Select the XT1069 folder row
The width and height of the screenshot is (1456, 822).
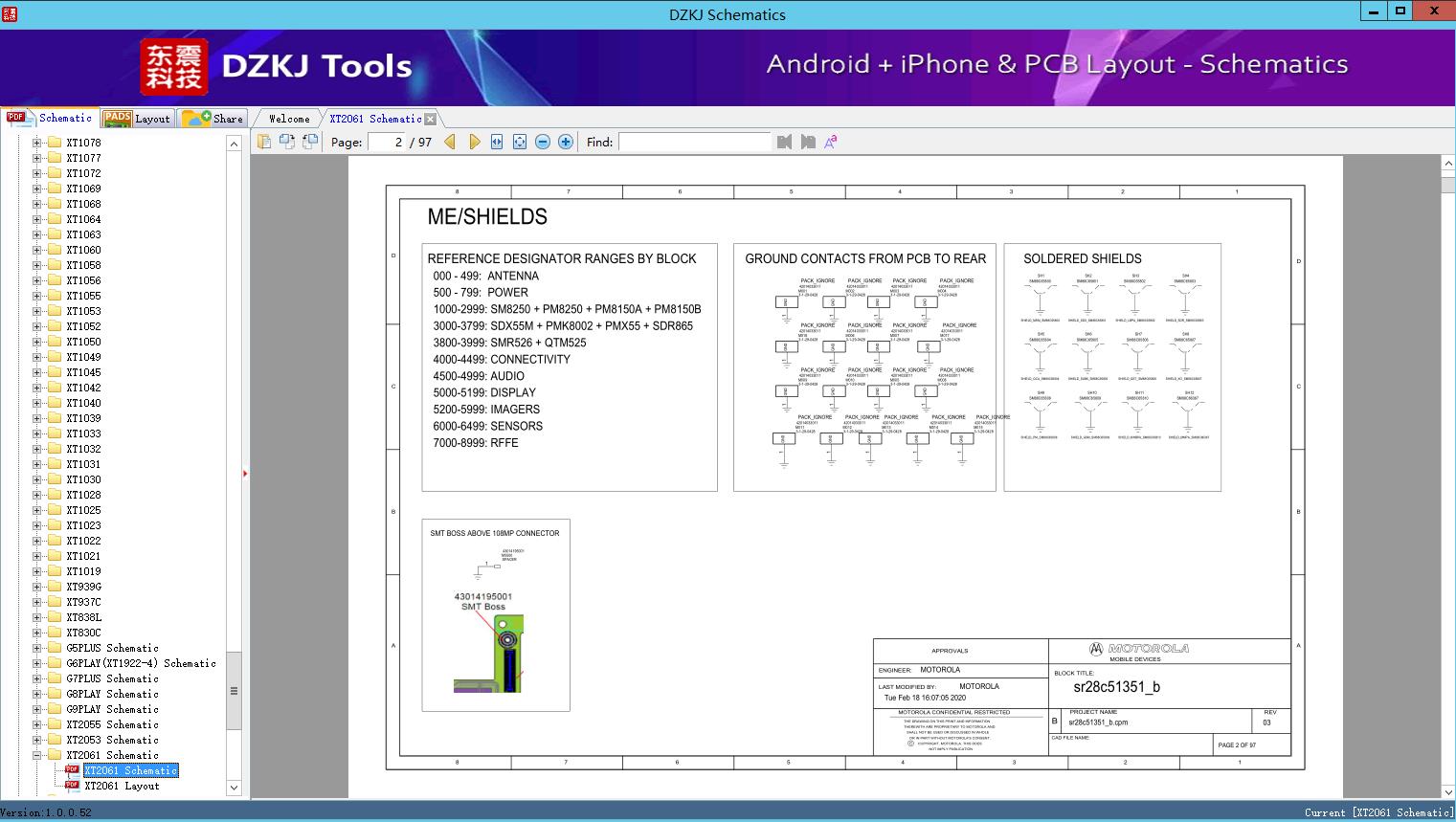click(x=83, y=189)
